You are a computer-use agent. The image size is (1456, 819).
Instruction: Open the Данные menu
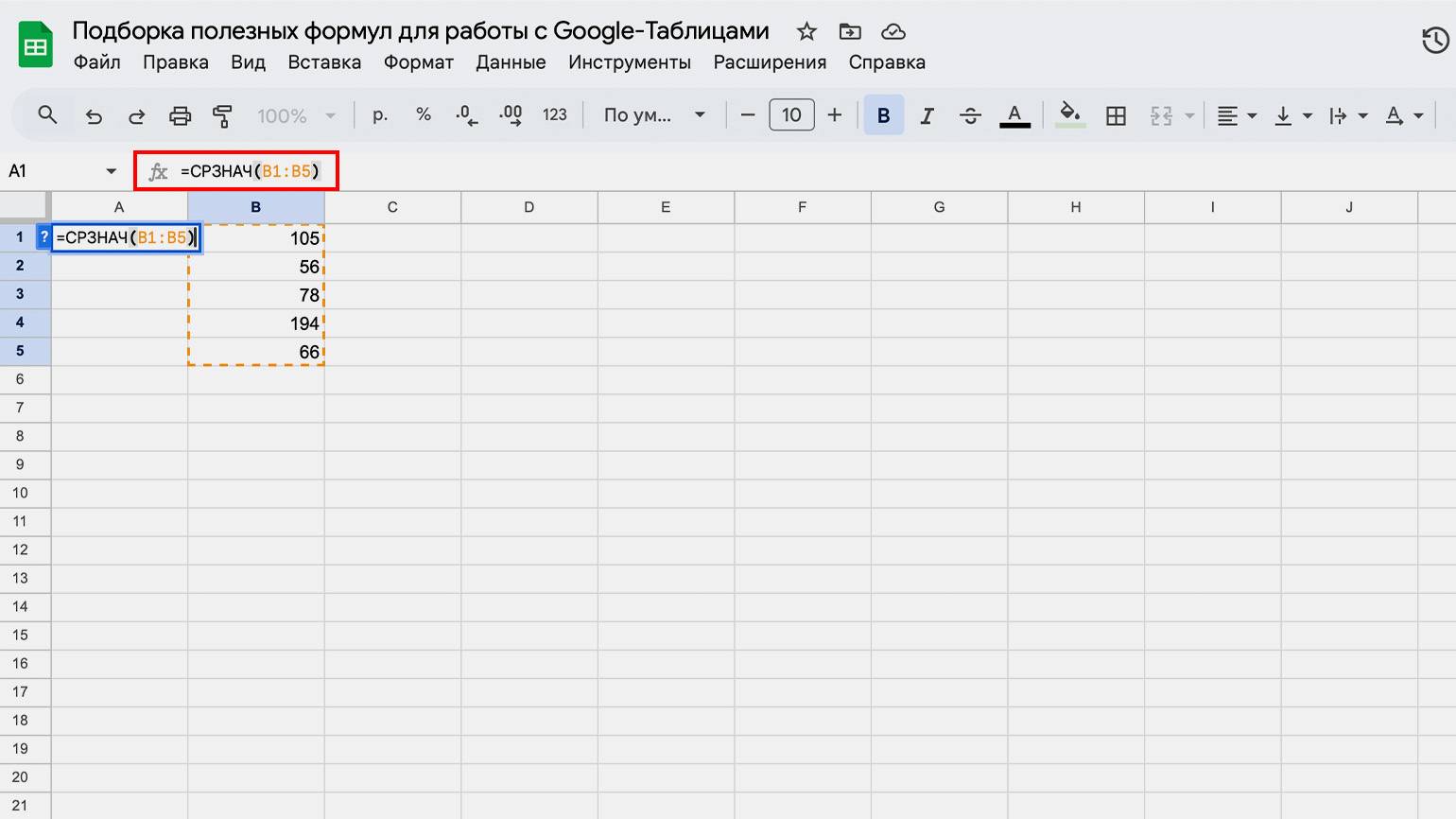point(511,62)
